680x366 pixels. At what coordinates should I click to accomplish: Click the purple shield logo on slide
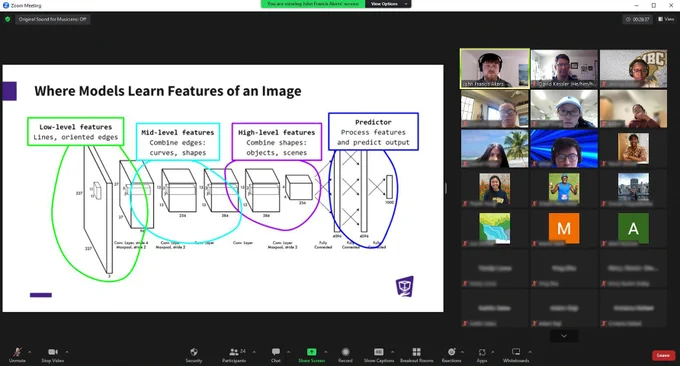pos(405,286)
